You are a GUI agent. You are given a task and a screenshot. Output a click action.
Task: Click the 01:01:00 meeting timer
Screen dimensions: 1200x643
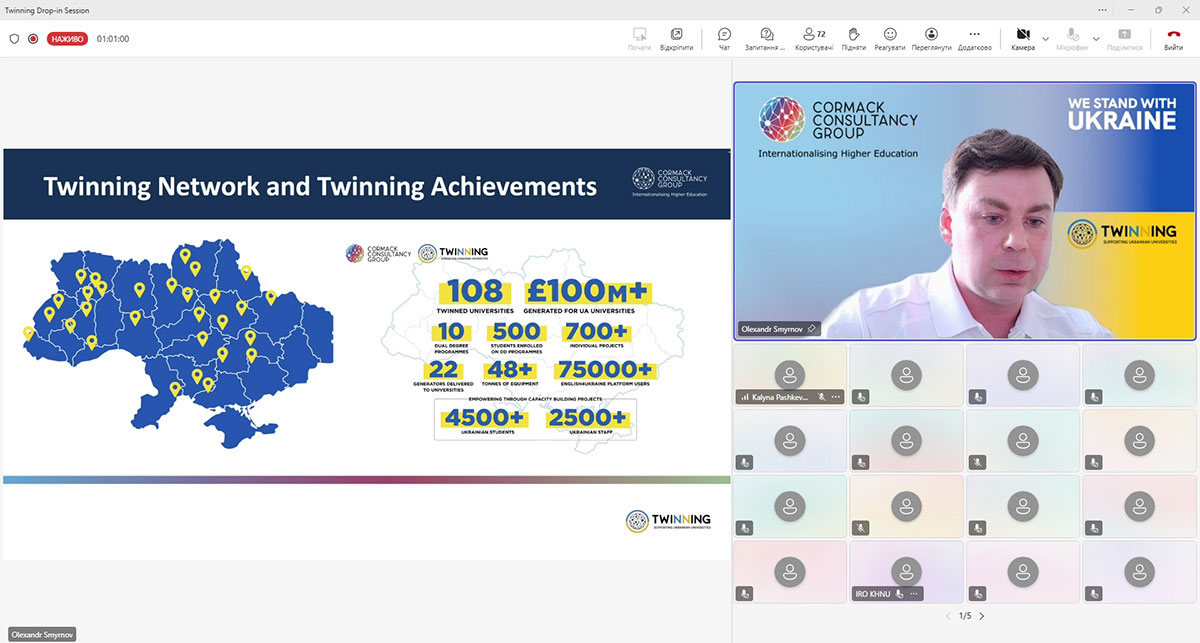[113, 39]
